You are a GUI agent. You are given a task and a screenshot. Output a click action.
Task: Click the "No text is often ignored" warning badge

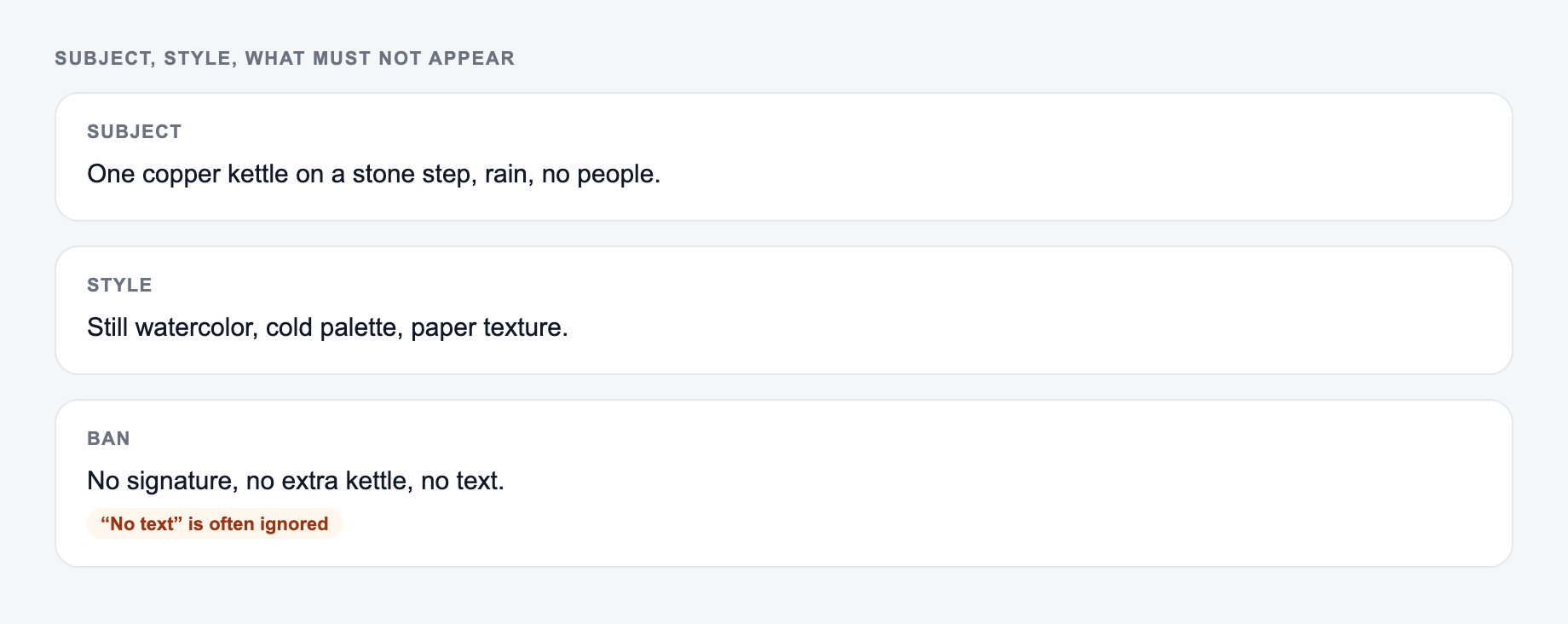tap(215, 524)
